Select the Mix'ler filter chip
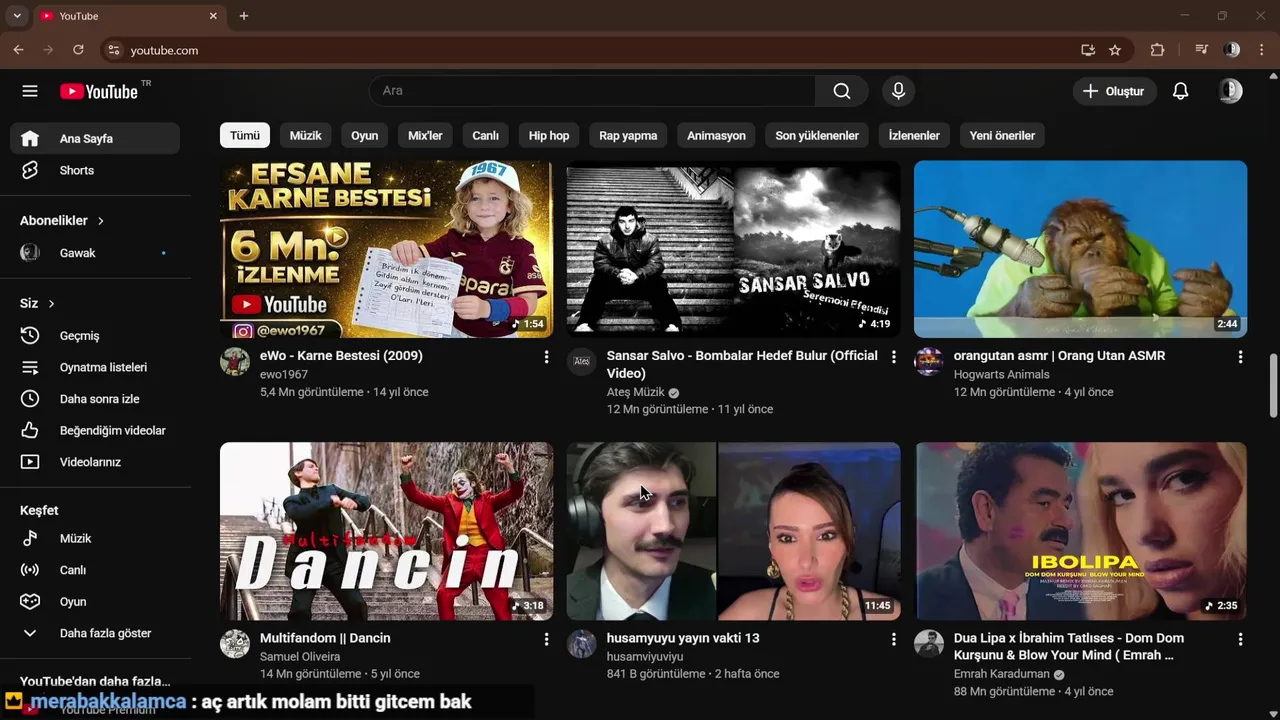 [x=425, y=135]
